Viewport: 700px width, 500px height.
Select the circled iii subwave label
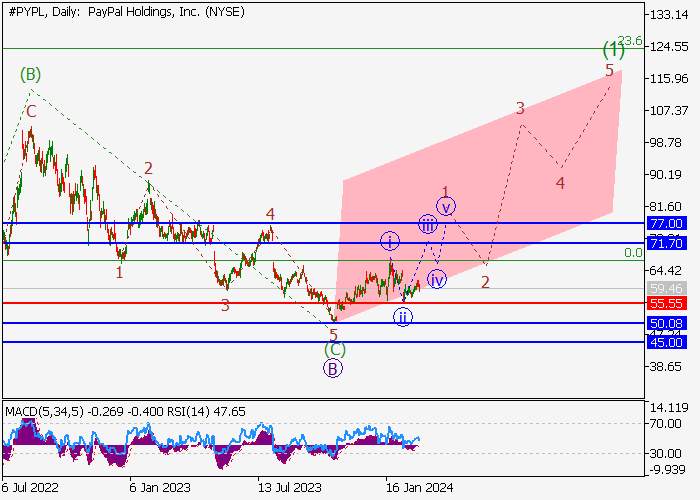point(428,225)
